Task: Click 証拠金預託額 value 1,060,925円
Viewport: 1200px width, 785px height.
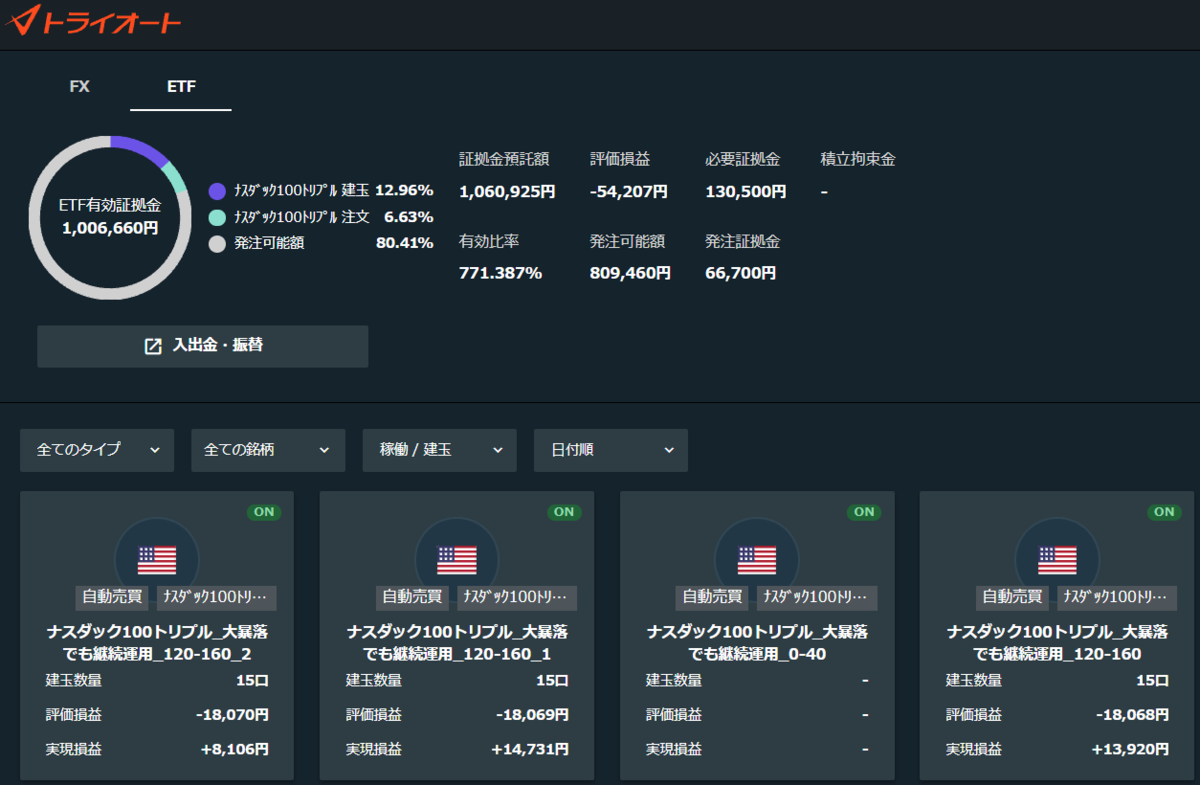Action: coord(507,192)
